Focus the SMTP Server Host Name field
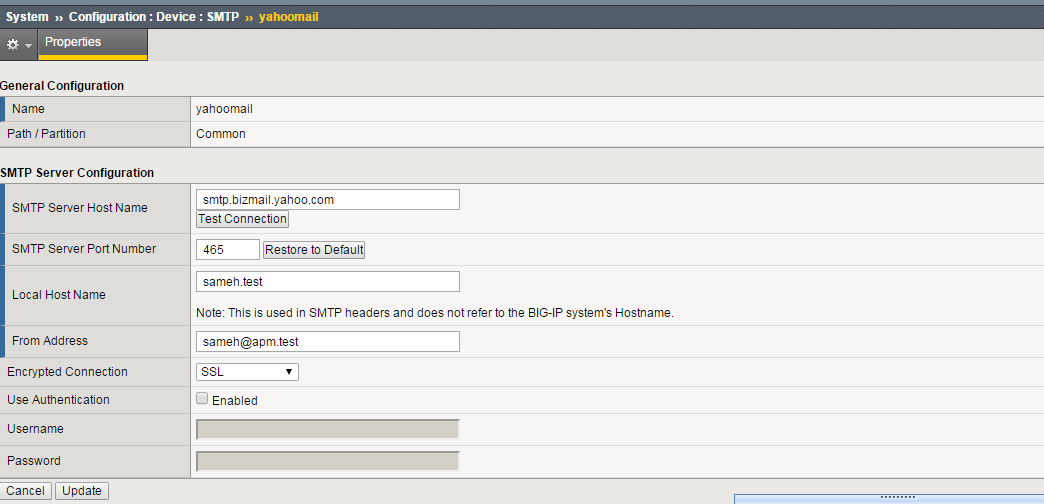1044x504 pixels. pos(328,200)
